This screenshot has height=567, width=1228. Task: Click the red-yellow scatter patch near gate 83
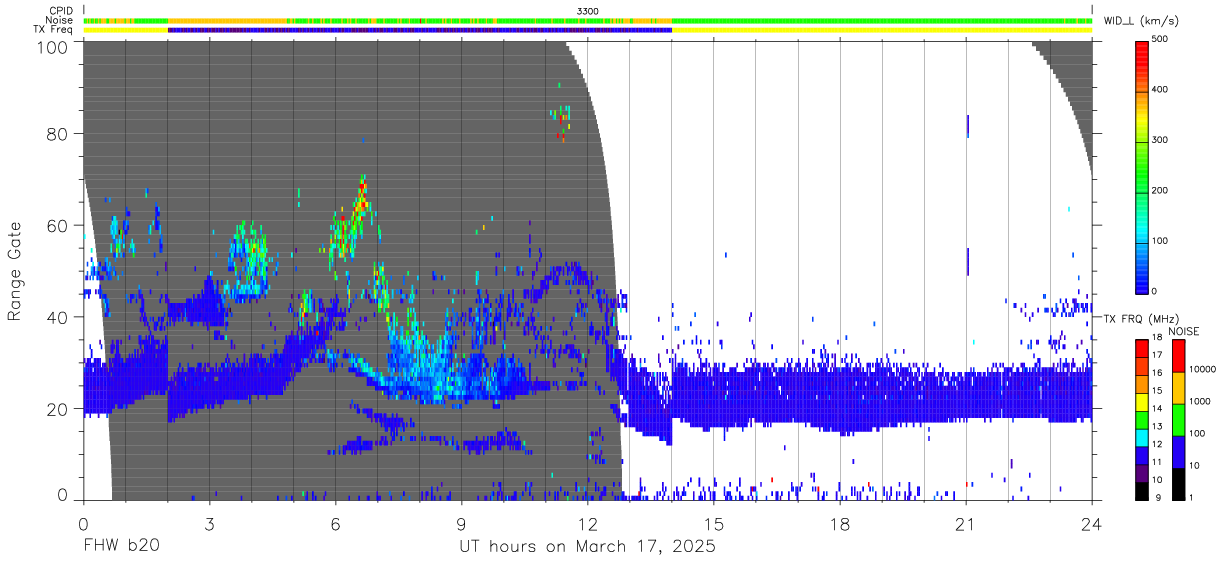coord(562,122)
